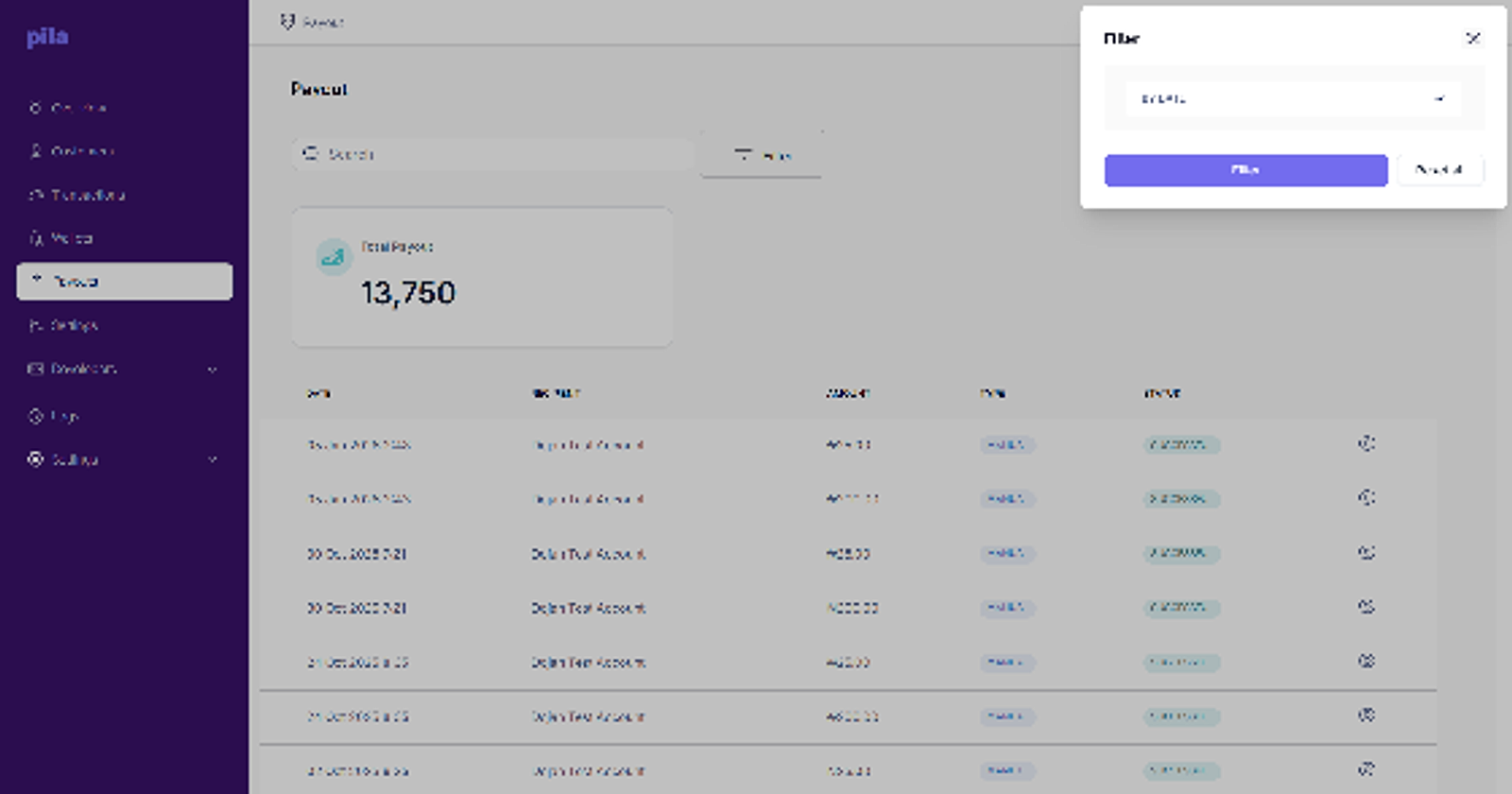Click the pila logo in sidebar
The height and width of the screenshot is (794, 1512).
point(47,37)
